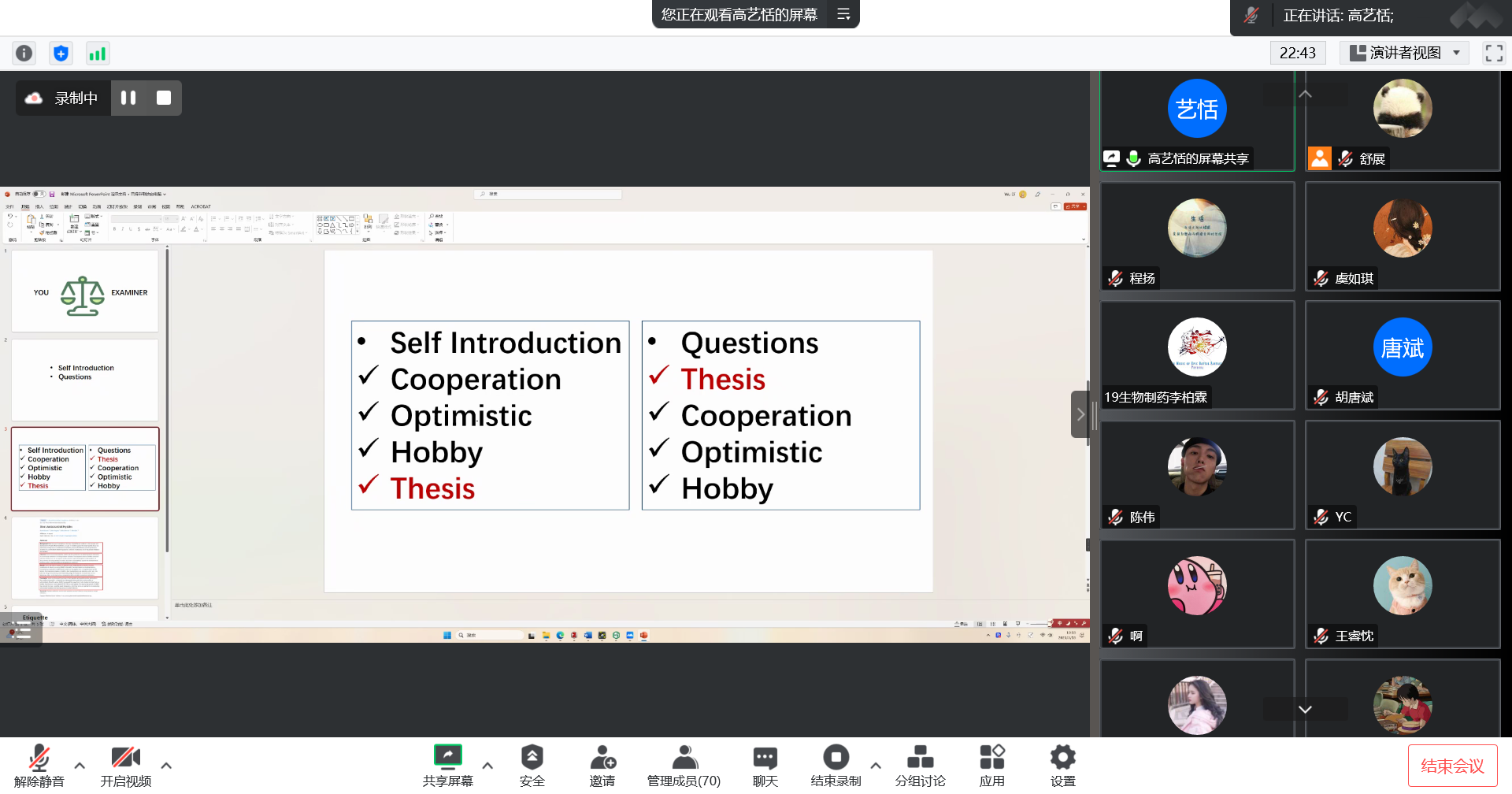Pause the cloud recording
1512x794 pixels.
coord(128,98)
